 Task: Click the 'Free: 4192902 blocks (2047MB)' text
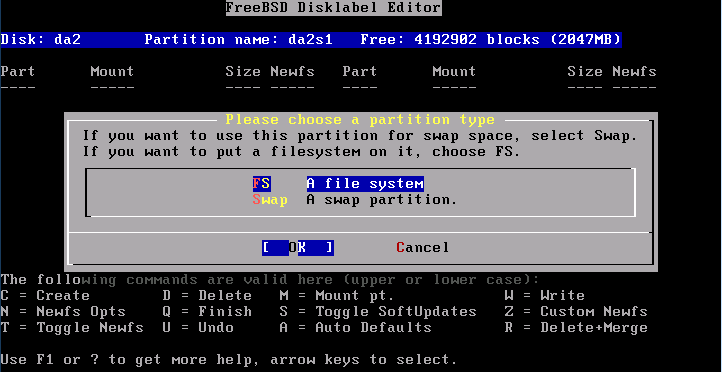491,40
